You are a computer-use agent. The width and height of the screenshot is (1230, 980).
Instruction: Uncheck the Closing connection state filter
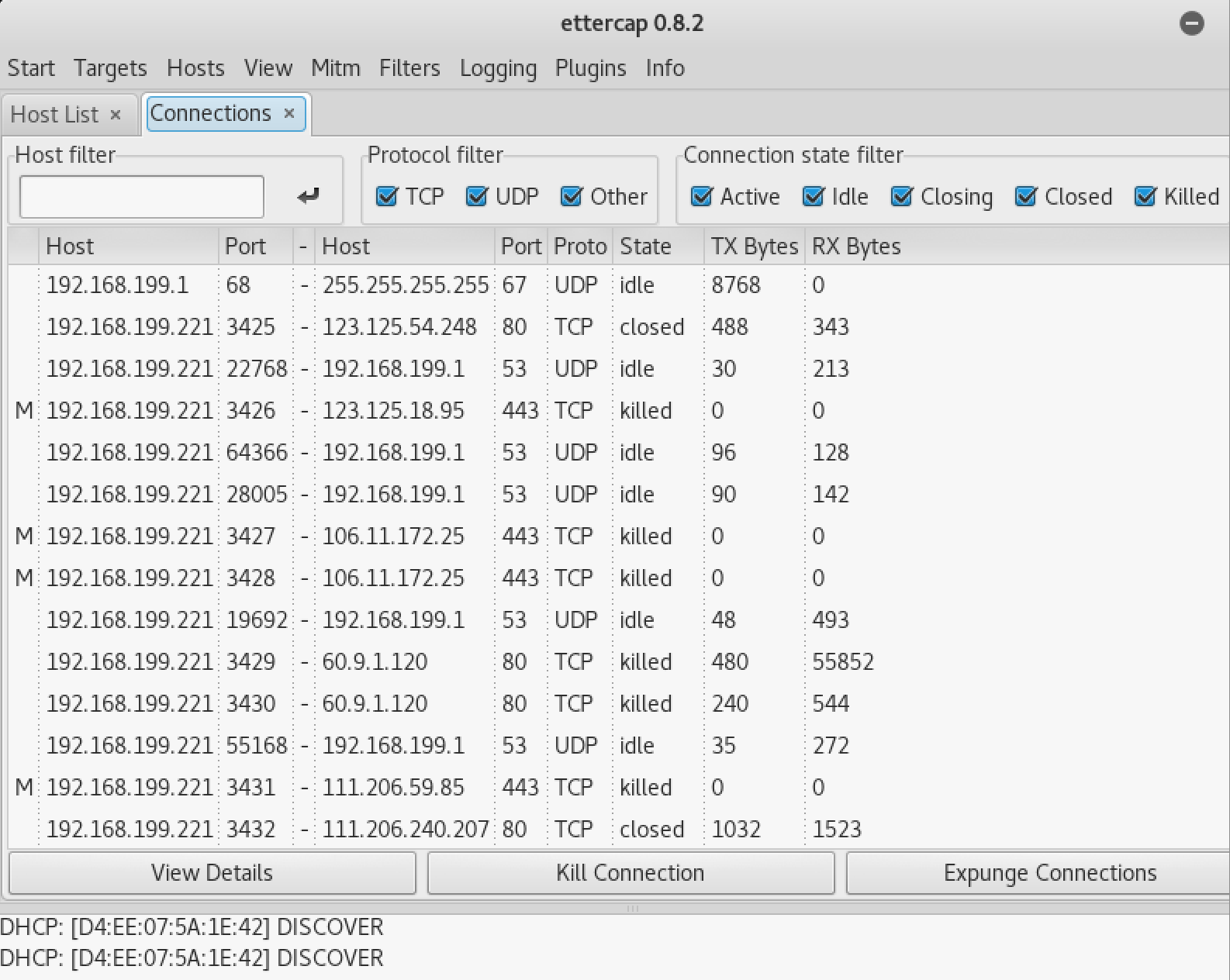click(x=901, y=196)
